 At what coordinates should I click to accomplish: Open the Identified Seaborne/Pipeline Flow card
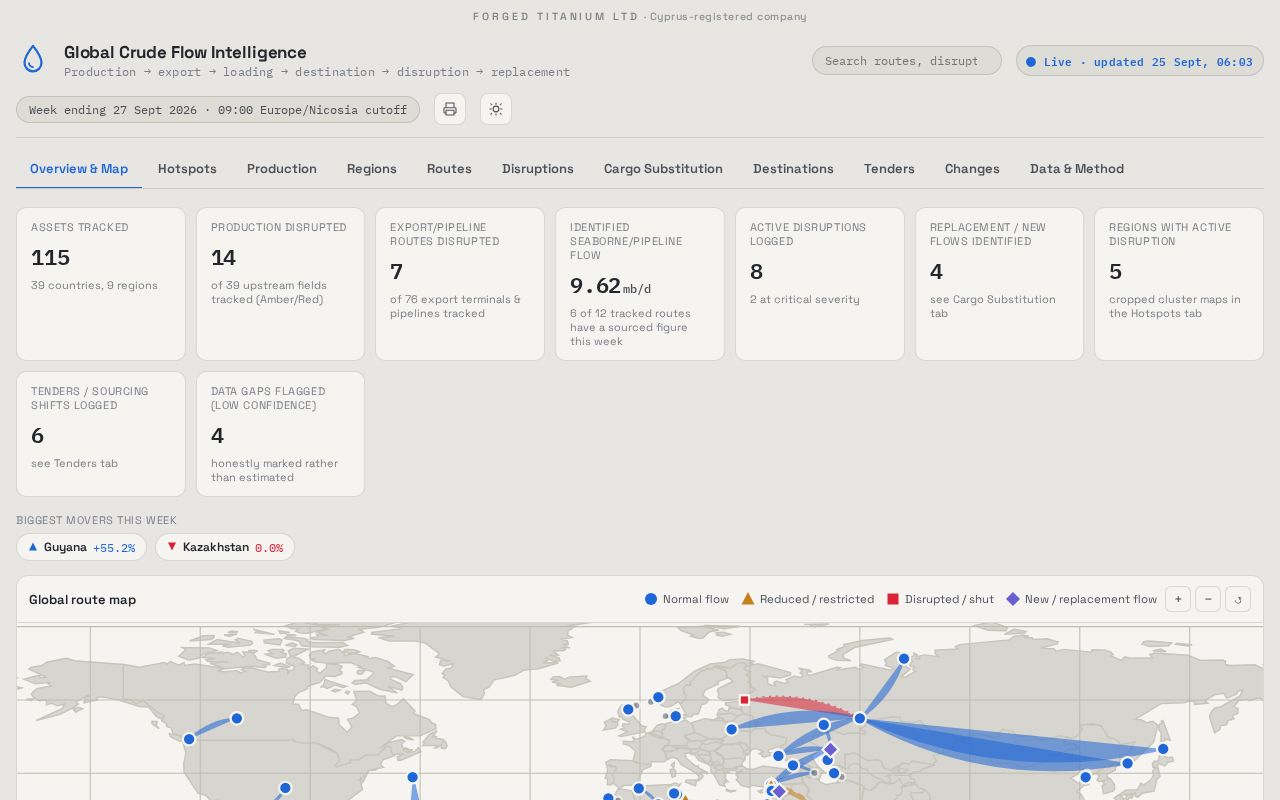pos(640,284)
